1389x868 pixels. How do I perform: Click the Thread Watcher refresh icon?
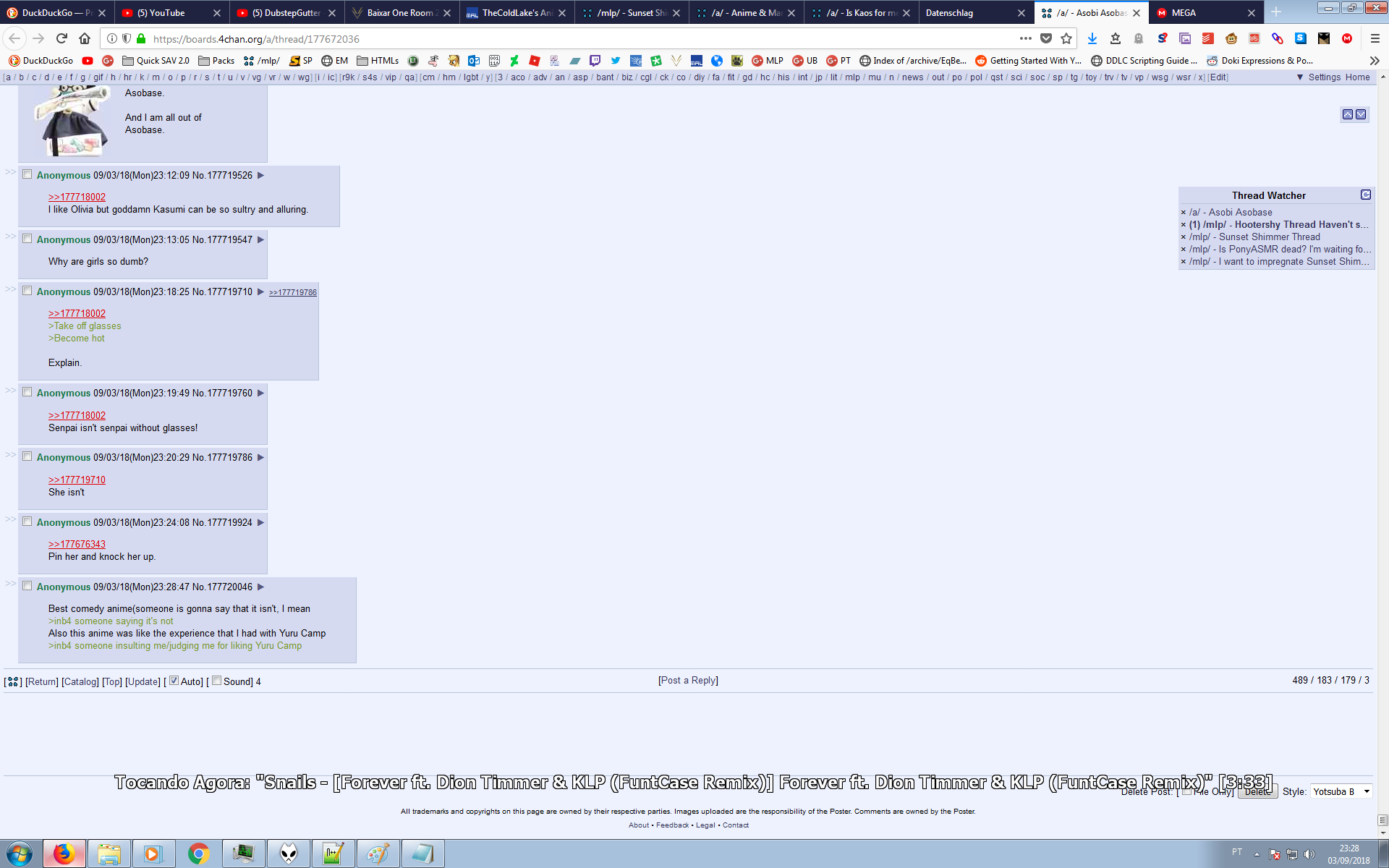[x=1365, y=195]
